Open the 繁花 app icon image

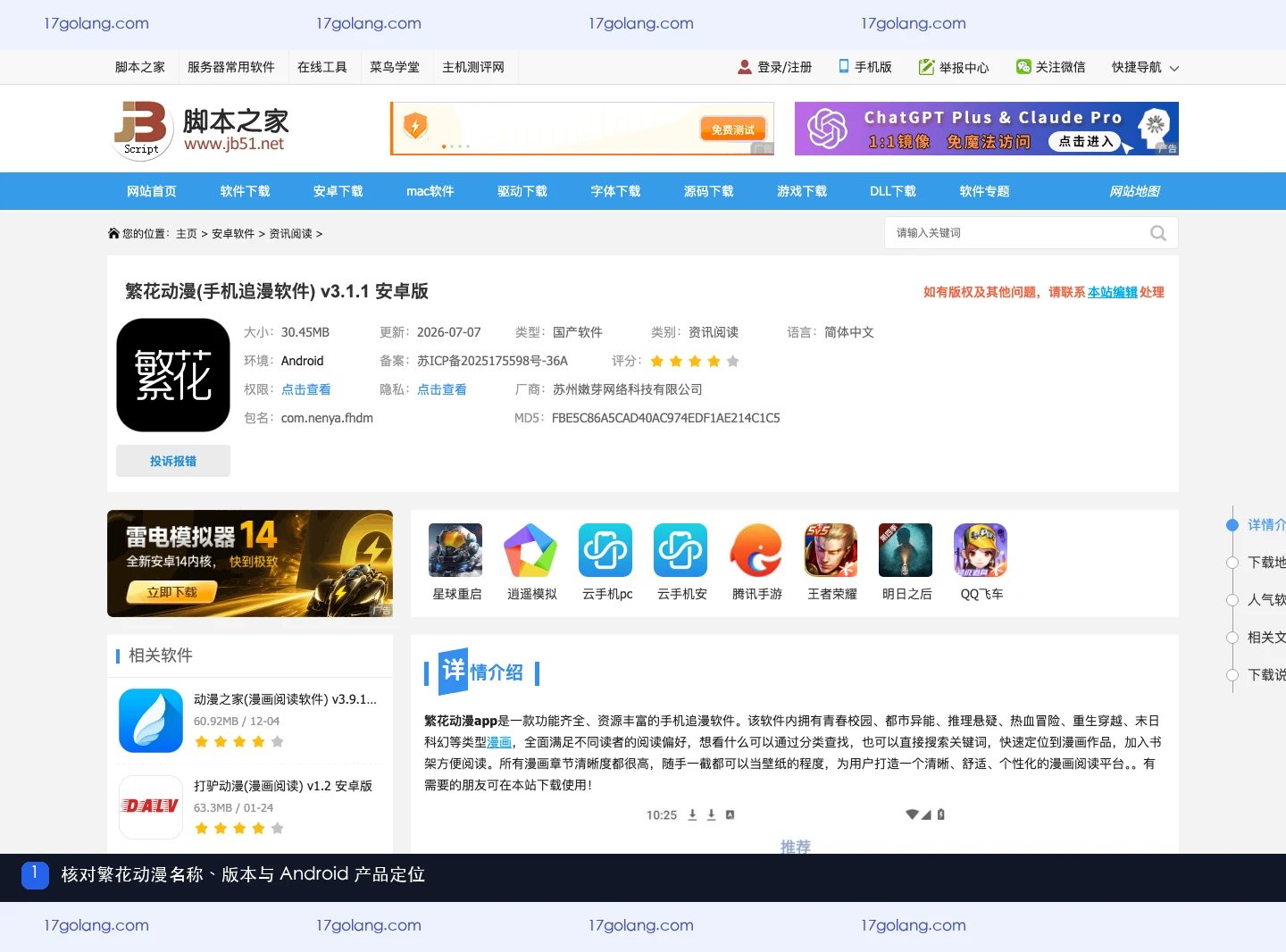[173, 375]
